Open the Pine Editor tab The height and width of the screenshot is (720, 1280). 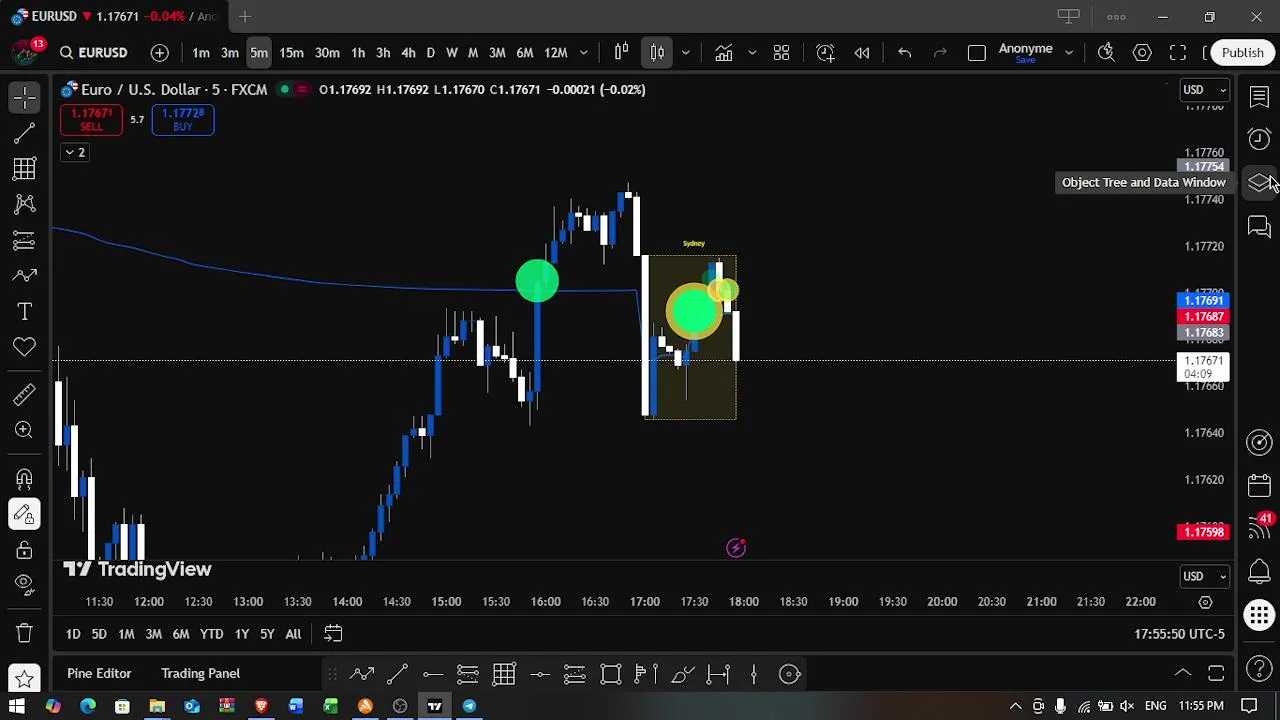[99, 673]
